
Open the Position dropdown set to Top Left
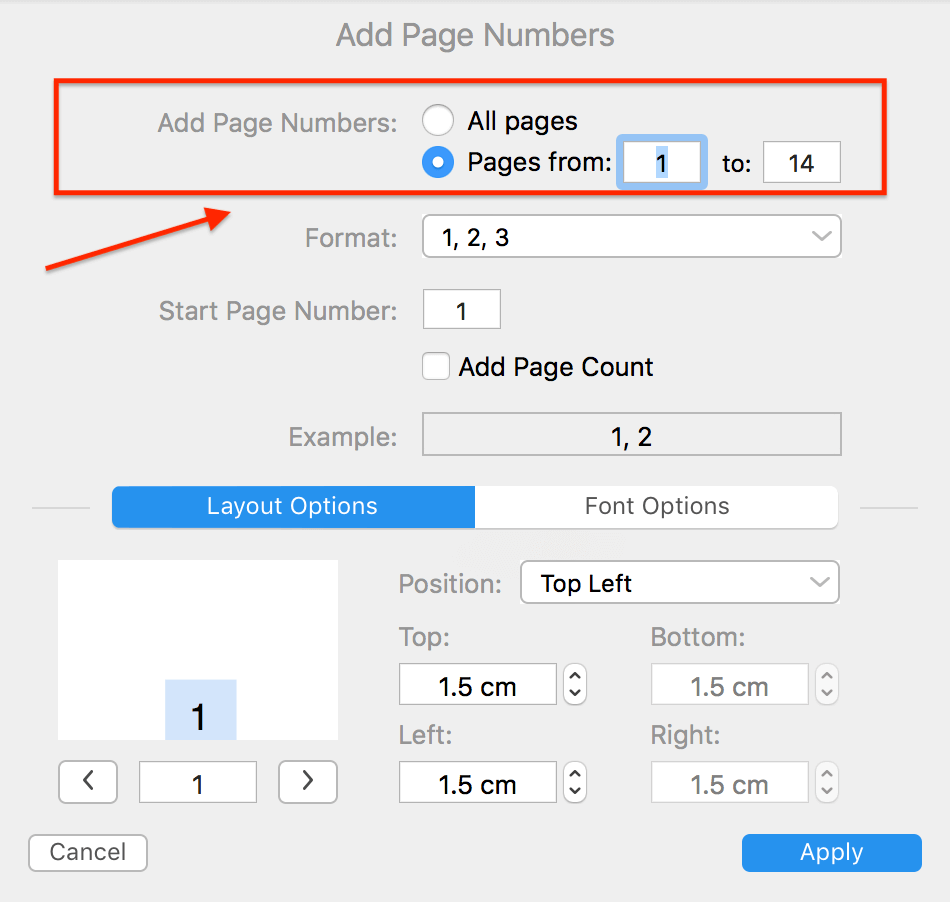[x=679, y=583]
